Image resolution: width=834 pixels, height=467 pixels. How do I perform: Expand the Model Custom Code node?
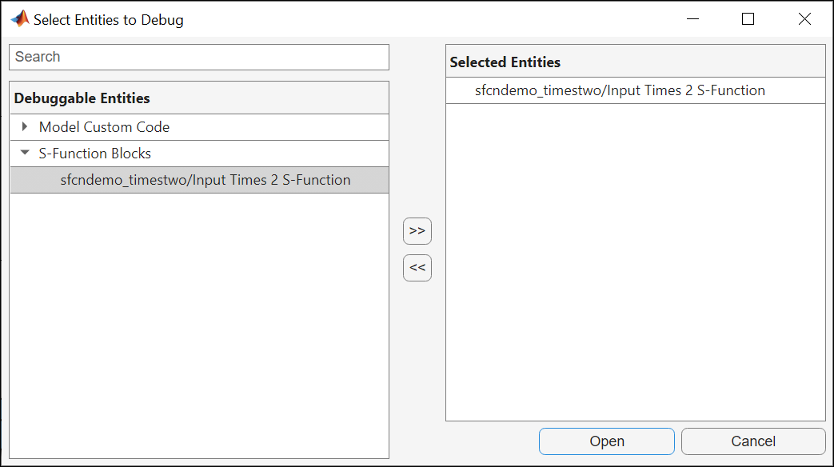(25, 127)
